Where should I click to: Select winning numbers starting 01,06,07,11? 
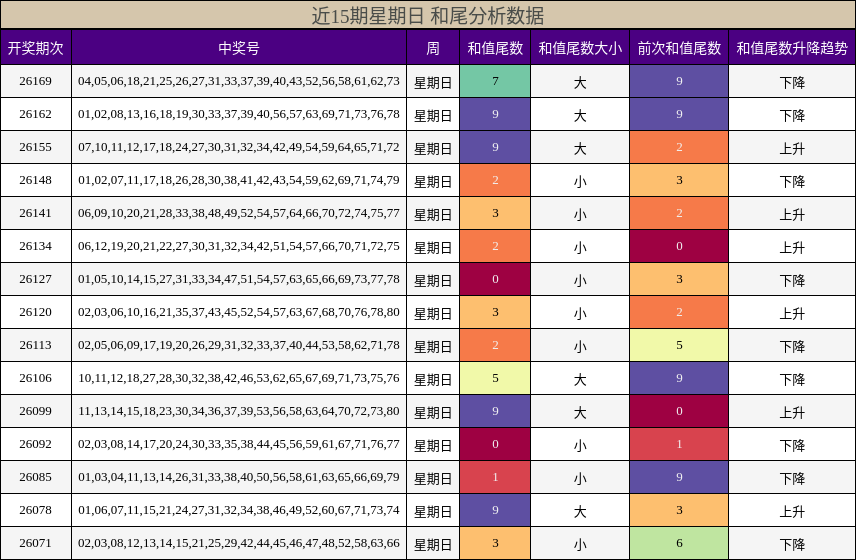click(239, 510)
